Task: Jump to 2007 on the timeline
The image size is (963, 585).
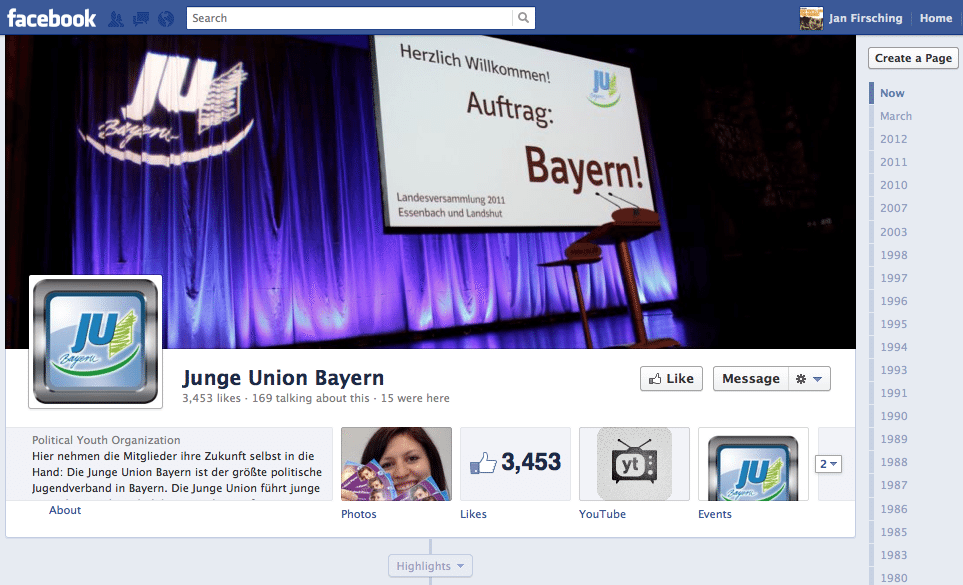Action: pyautogui.click(x=894, y=208)
